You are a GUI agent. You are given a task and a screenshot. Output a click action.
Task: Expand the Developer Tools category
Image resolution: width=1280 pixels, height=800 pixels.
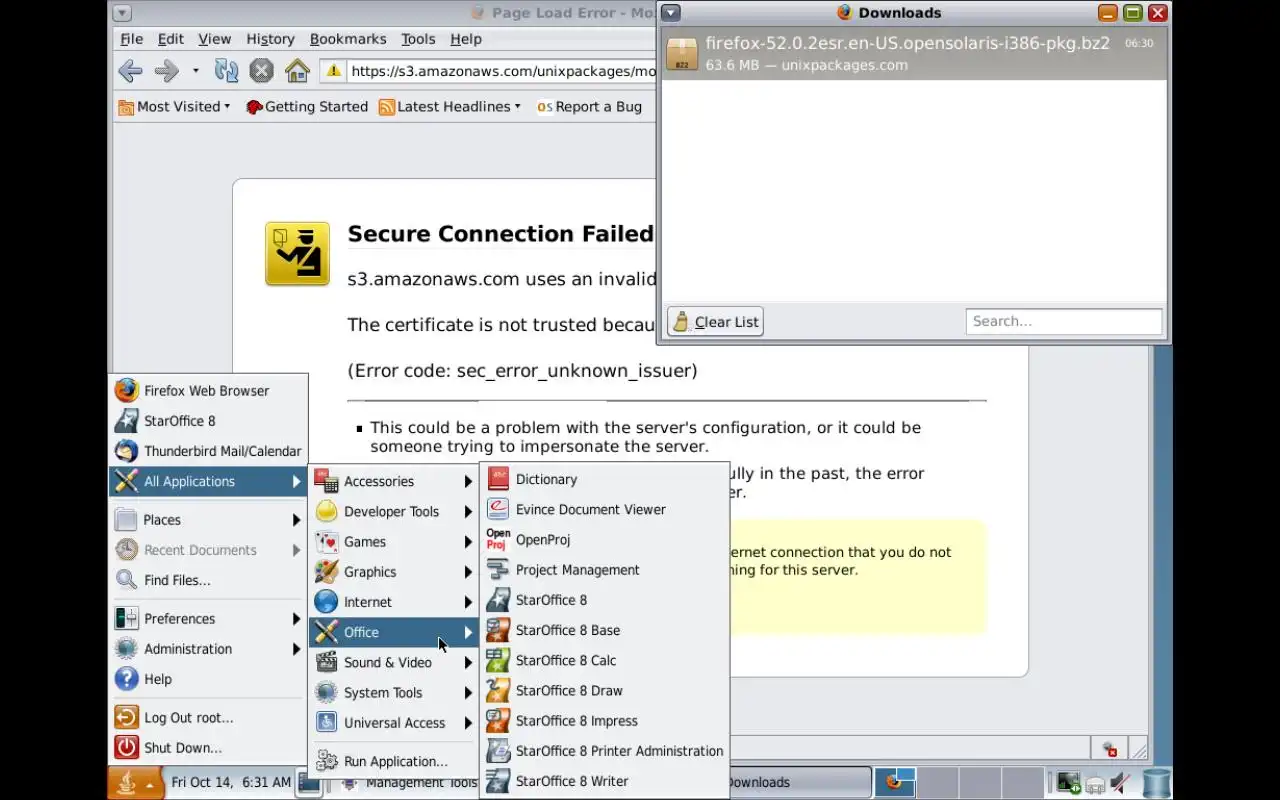394,512
